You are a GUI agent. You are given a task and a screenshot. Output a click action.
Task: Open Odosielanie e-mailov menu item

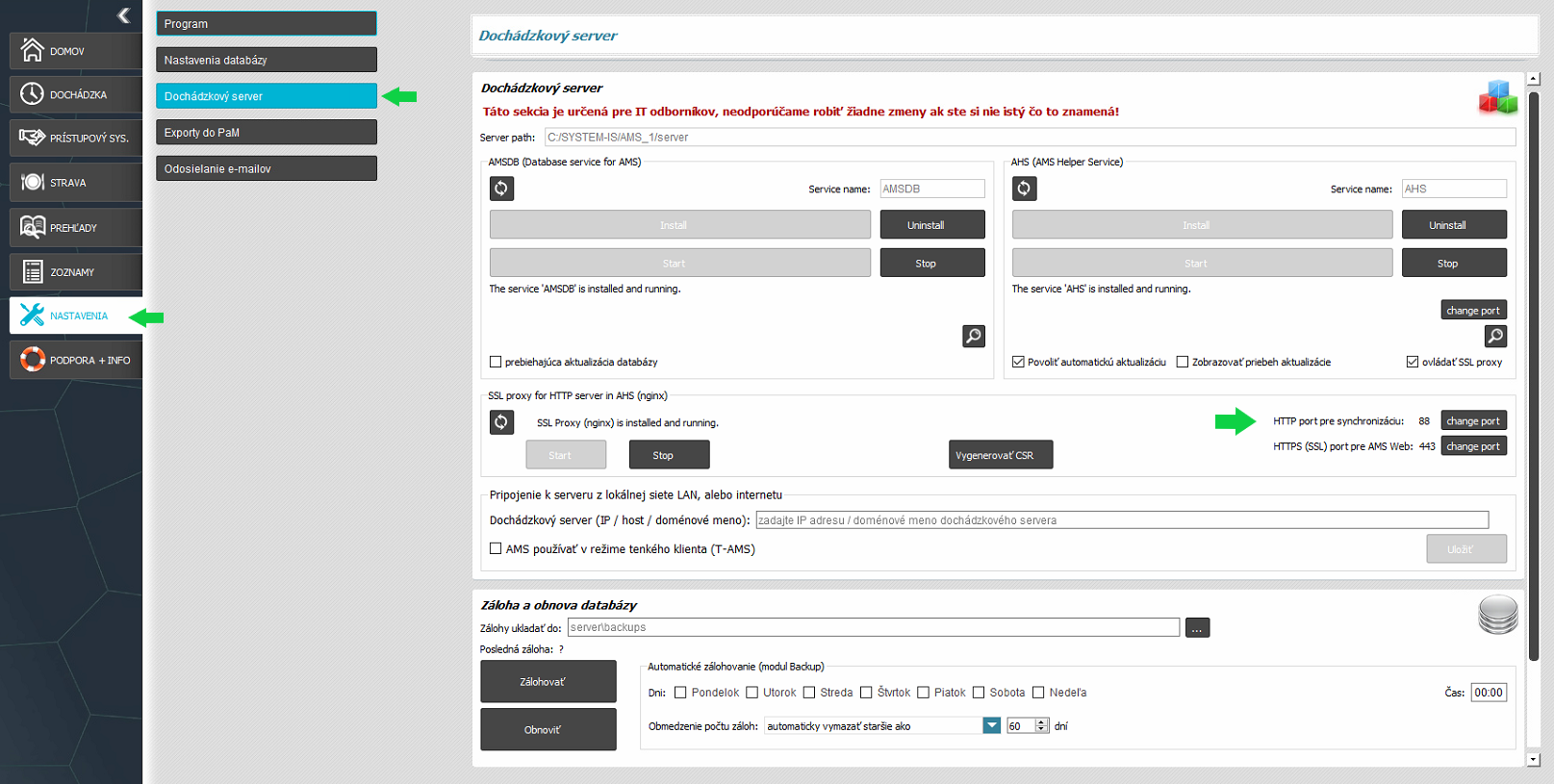[267, 168]
